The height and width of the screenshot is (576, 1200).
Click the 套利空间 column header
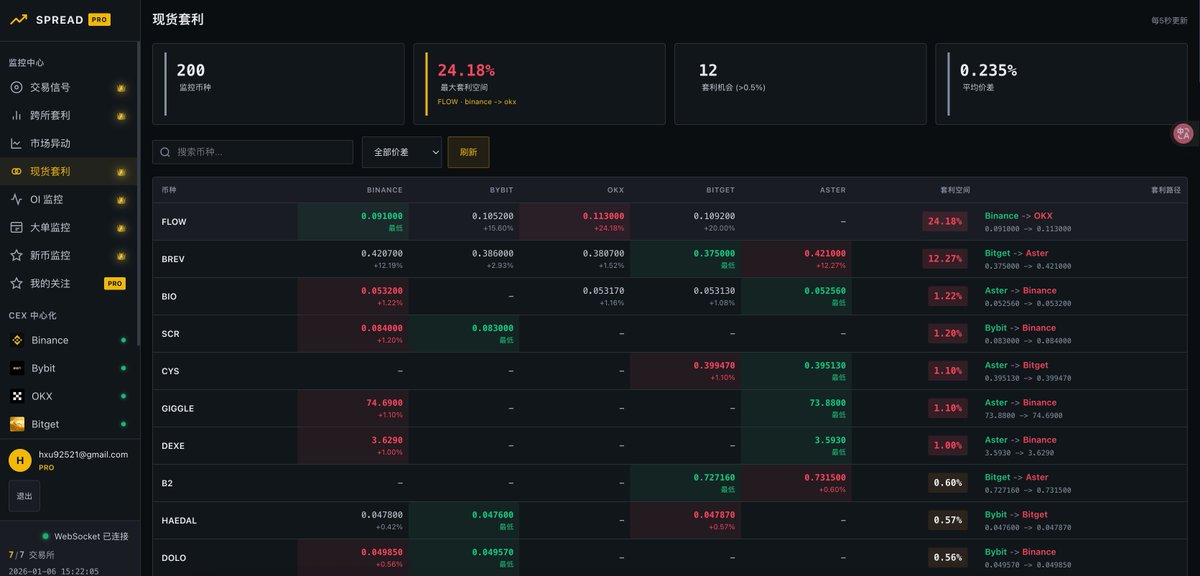955,189
